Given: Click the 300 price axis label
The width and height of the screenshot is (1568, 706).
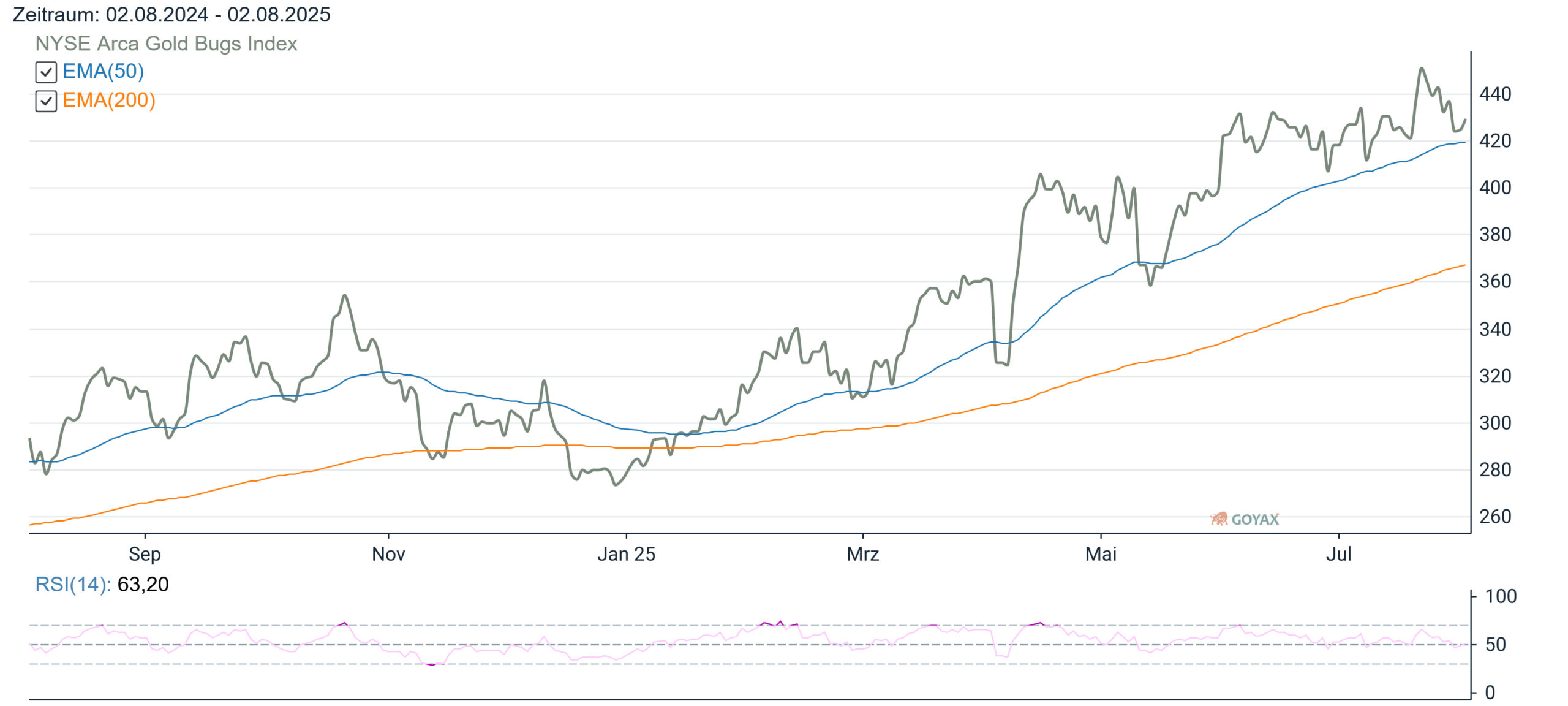Looking at the screenshot, I should point(1495,423).
